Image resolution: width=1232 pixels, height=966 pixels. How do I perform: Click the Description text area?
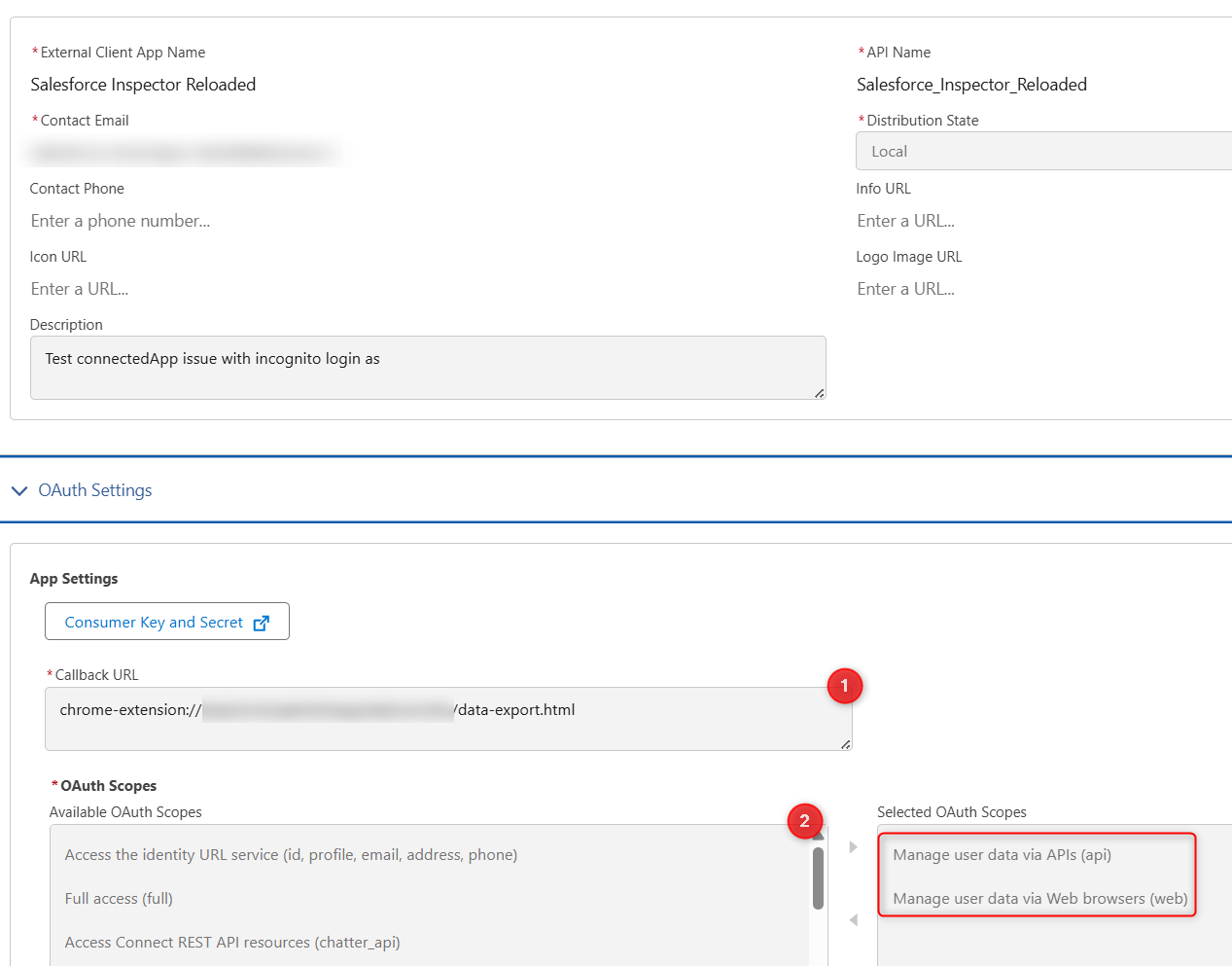click(x=428, y=368)
